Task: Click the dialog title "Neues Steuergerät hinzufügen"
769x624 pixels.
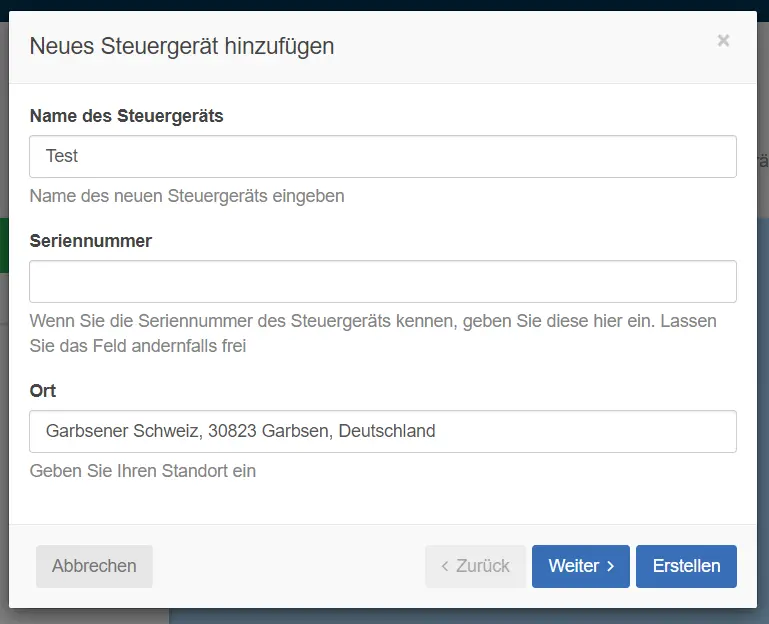Action: [x=182, y=46]
